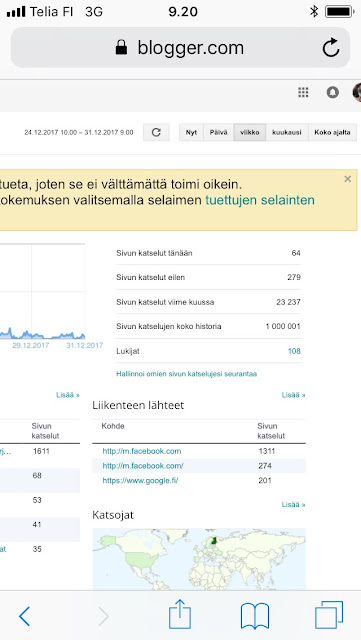
Task: Click the 'Sivun katselut eilen' row label
Action: (150, 277)
